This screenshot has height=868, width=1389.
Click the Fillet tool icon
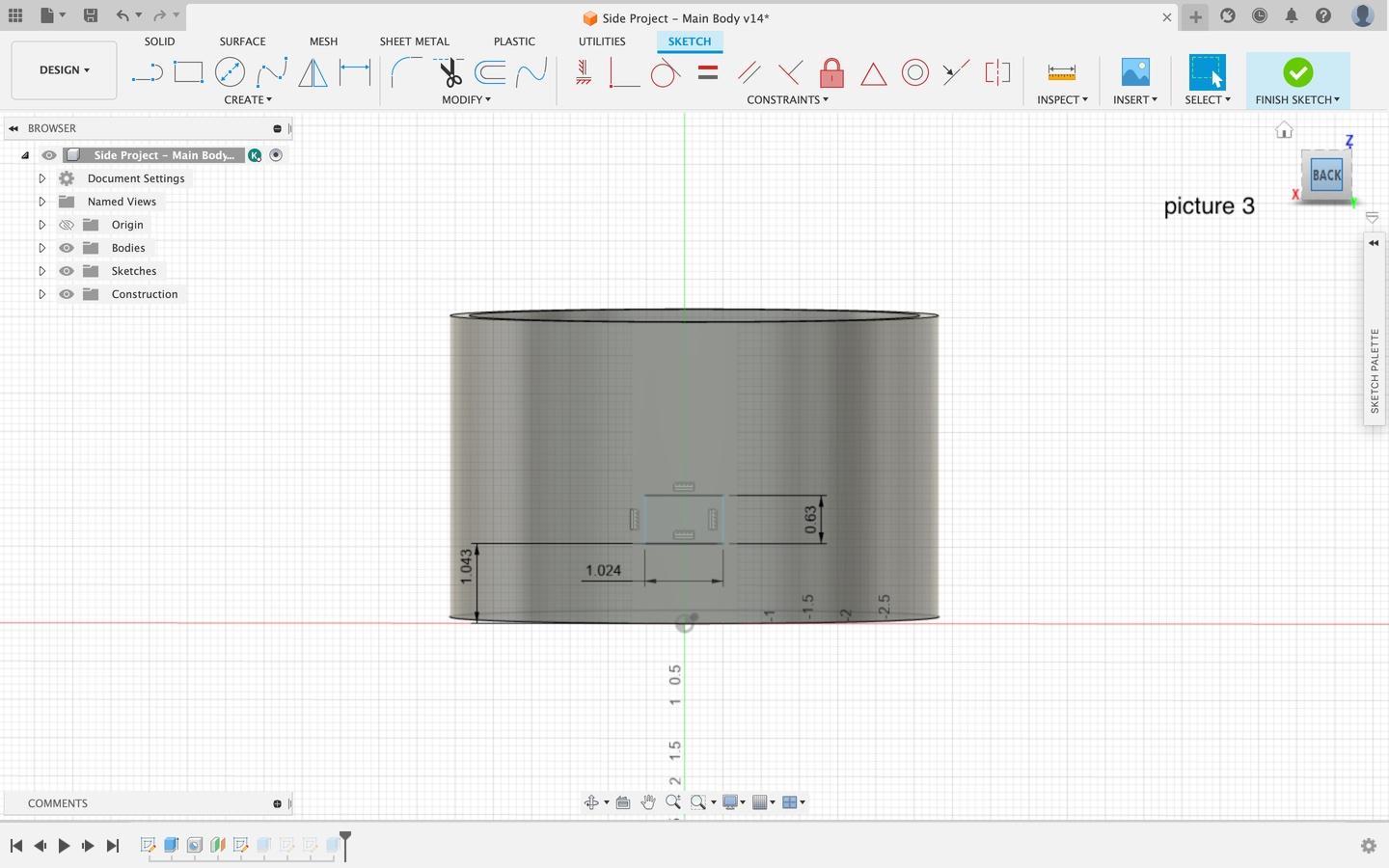pyautogui.click(x=406, y=72)
